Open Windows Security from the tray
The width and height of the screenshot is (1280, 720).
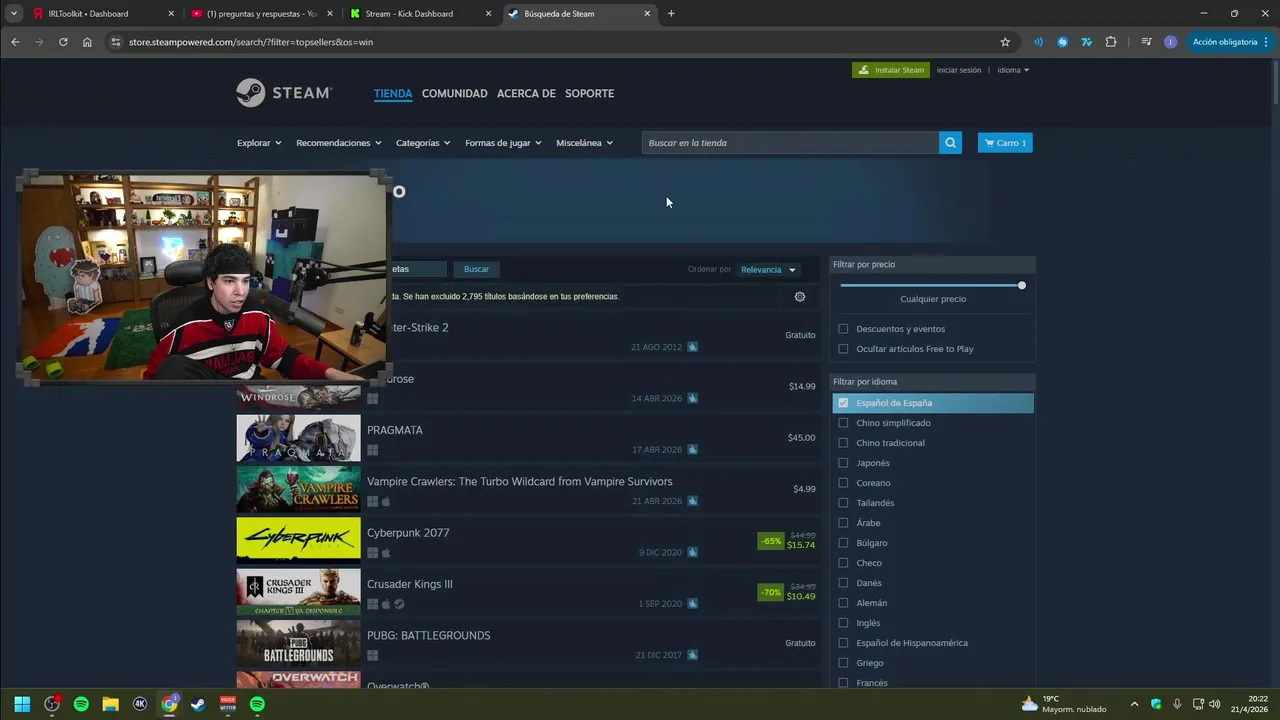coord(1156,704)
